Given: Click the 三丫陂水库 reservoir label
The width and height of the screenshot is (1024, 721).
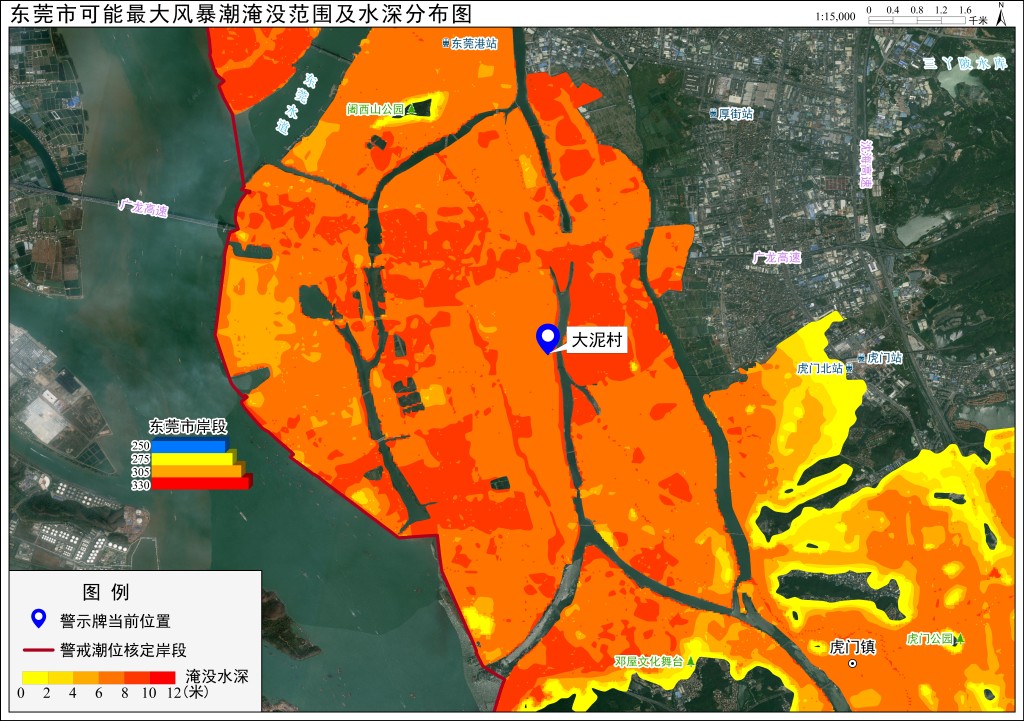Looking at the screenshot, I should click(x=965, y=64).
